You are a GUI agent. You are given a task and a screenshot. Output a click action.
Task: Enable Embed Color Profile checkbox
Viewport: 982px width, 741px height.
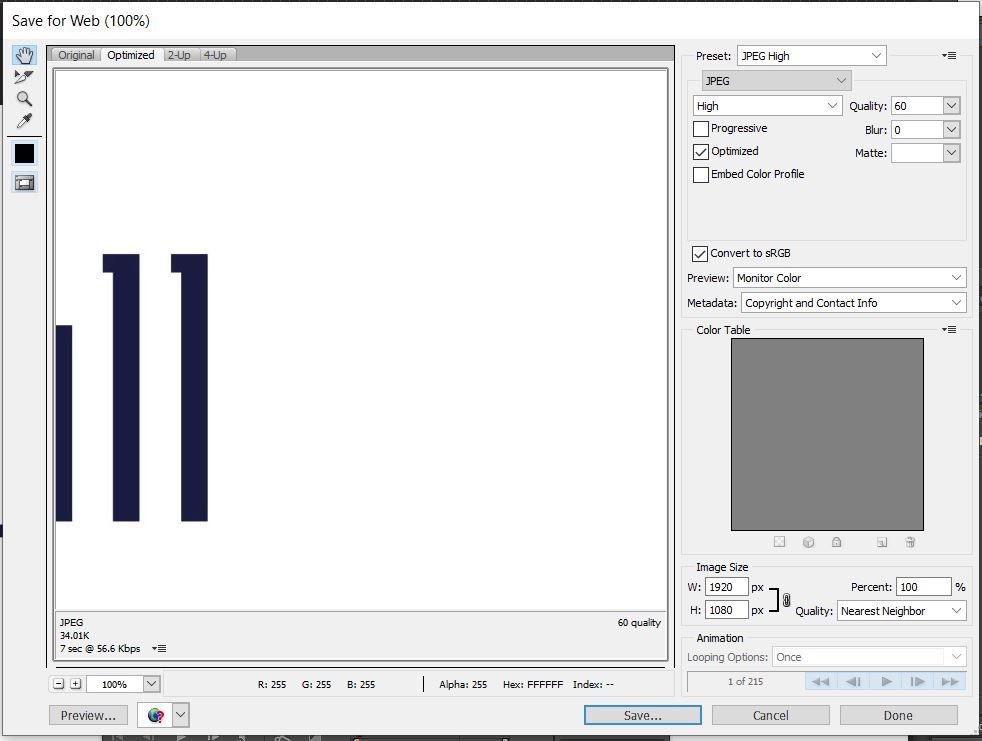(x=701, y=174)
